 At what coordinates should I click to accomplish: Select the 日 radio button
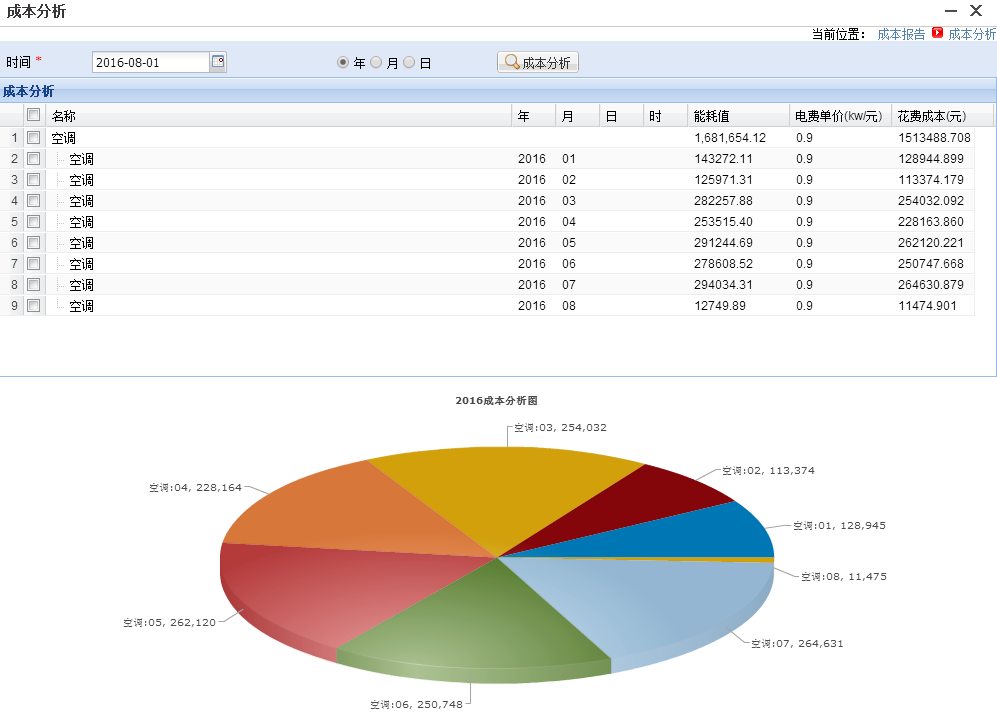[x=409, y=62]
